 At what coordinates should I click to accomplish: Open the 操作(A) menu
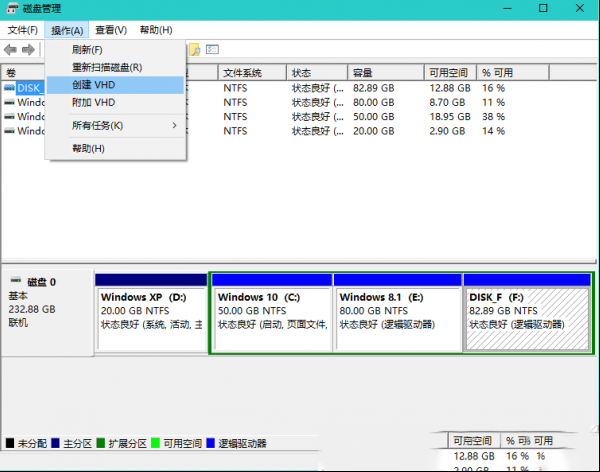[67, 30]
